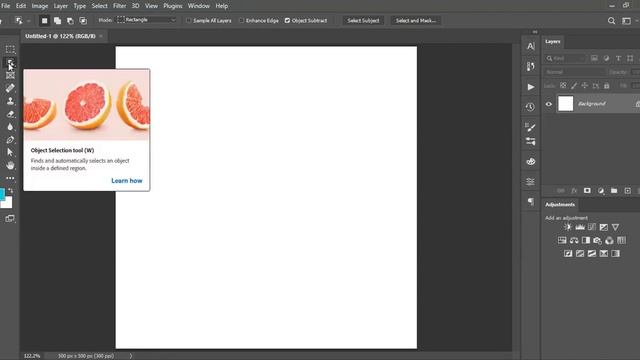
Task: Toggle the lock transparent pixels button
Action: [x=563, y=86]
